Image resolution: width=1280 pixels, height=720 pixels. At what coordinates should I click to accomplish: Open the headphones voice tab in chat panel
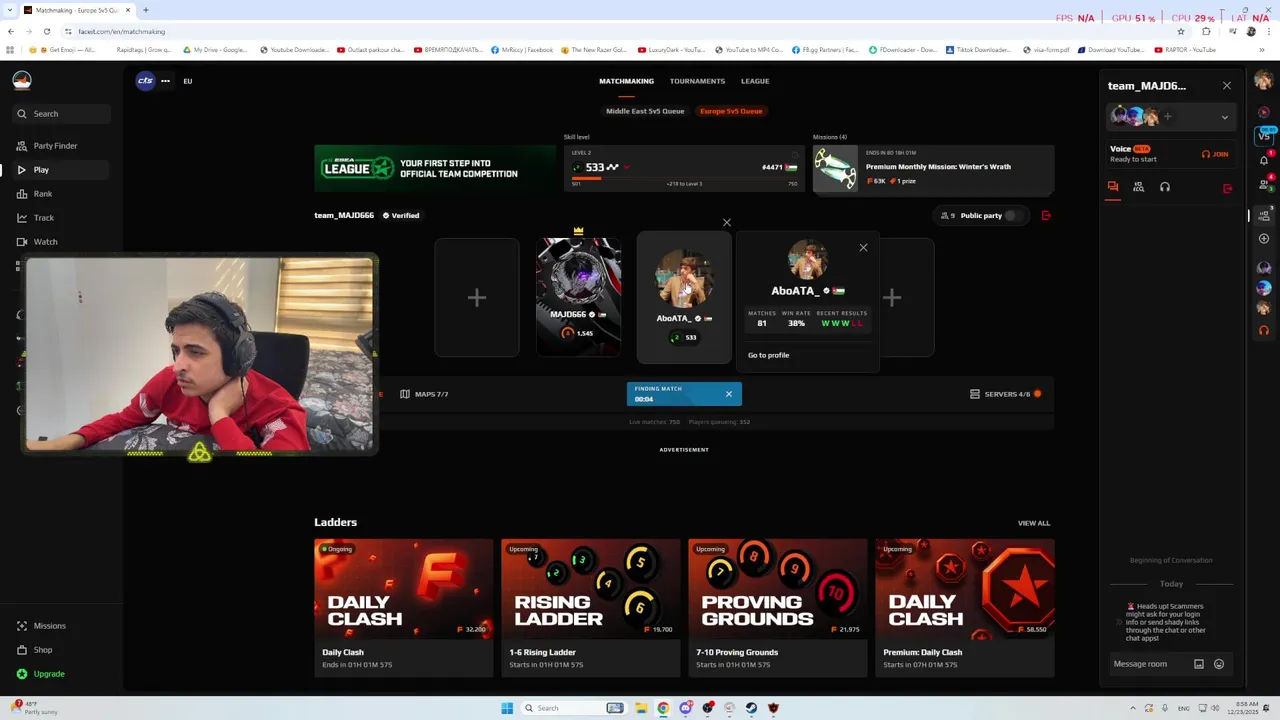tap(1165, 187)
